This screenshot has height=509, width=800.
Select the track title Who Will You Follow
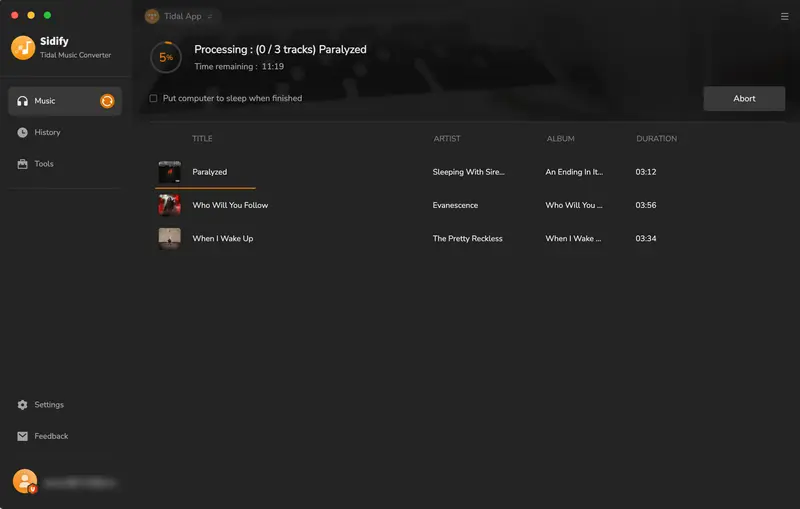point(230,205)
